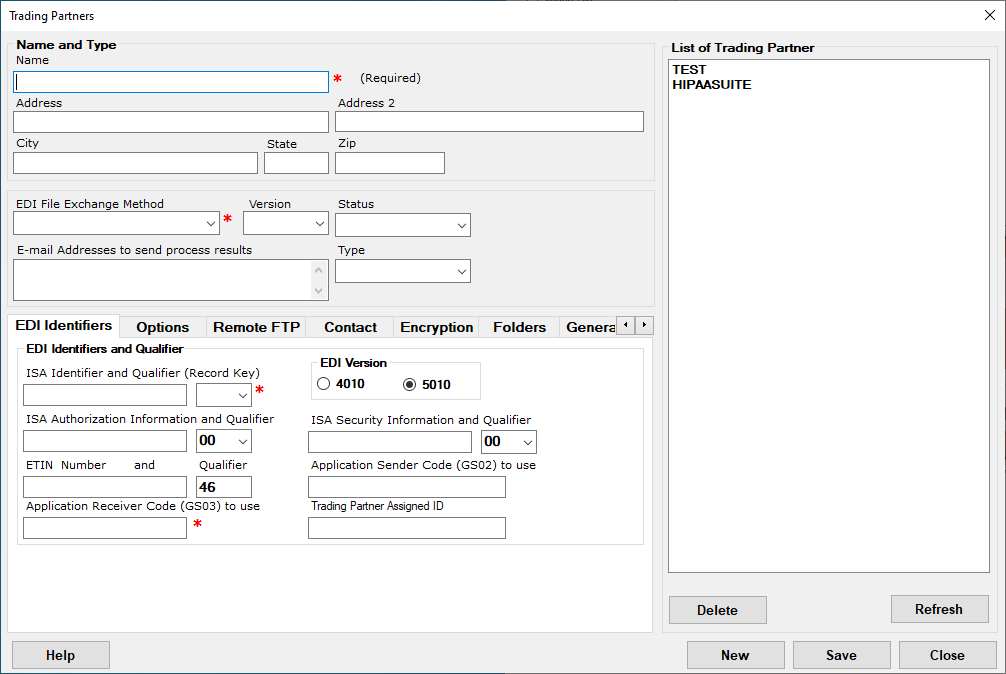Click the Help button

[61, 655]
